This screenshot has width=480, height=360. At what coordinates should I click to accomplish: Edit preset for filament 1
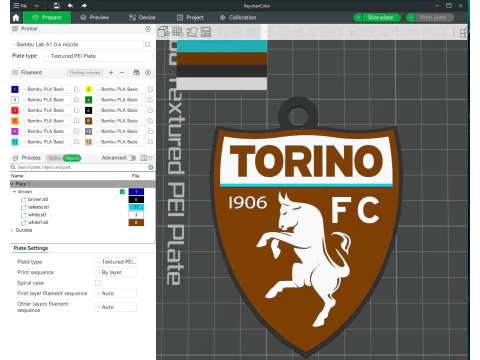click(x=77, y=89)
